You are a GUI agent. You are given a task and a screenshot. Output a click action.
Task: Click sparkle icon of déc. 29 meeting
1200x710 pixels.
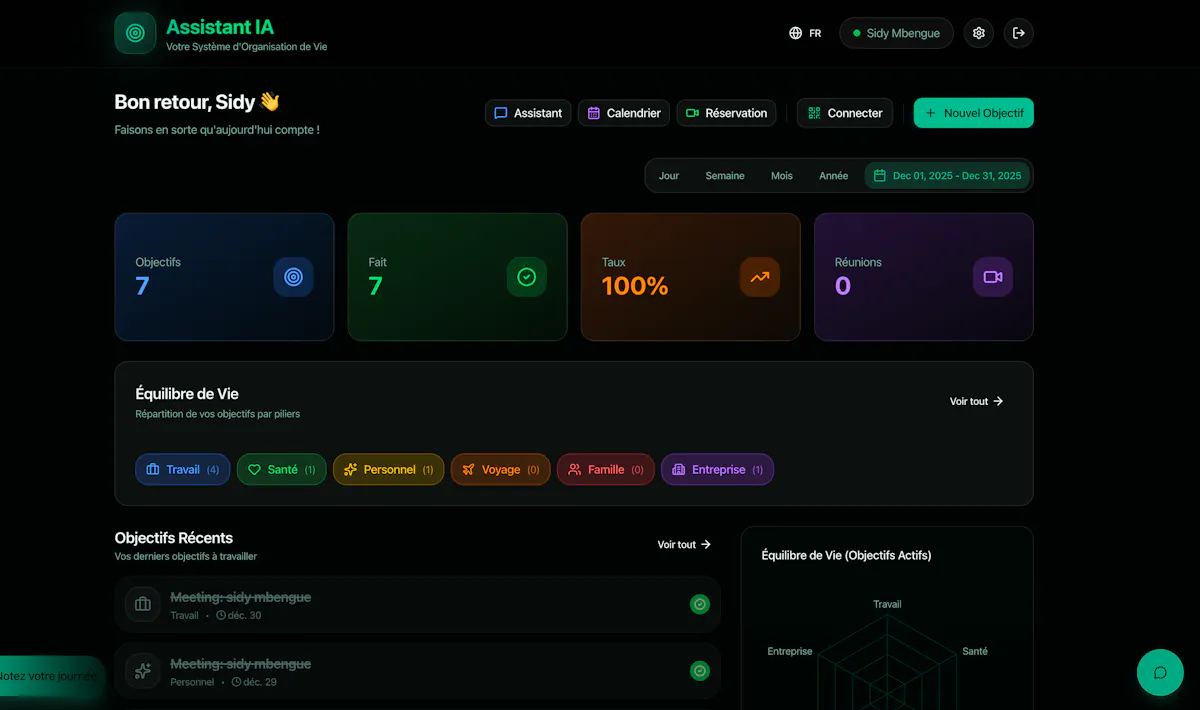coord(143,671)
